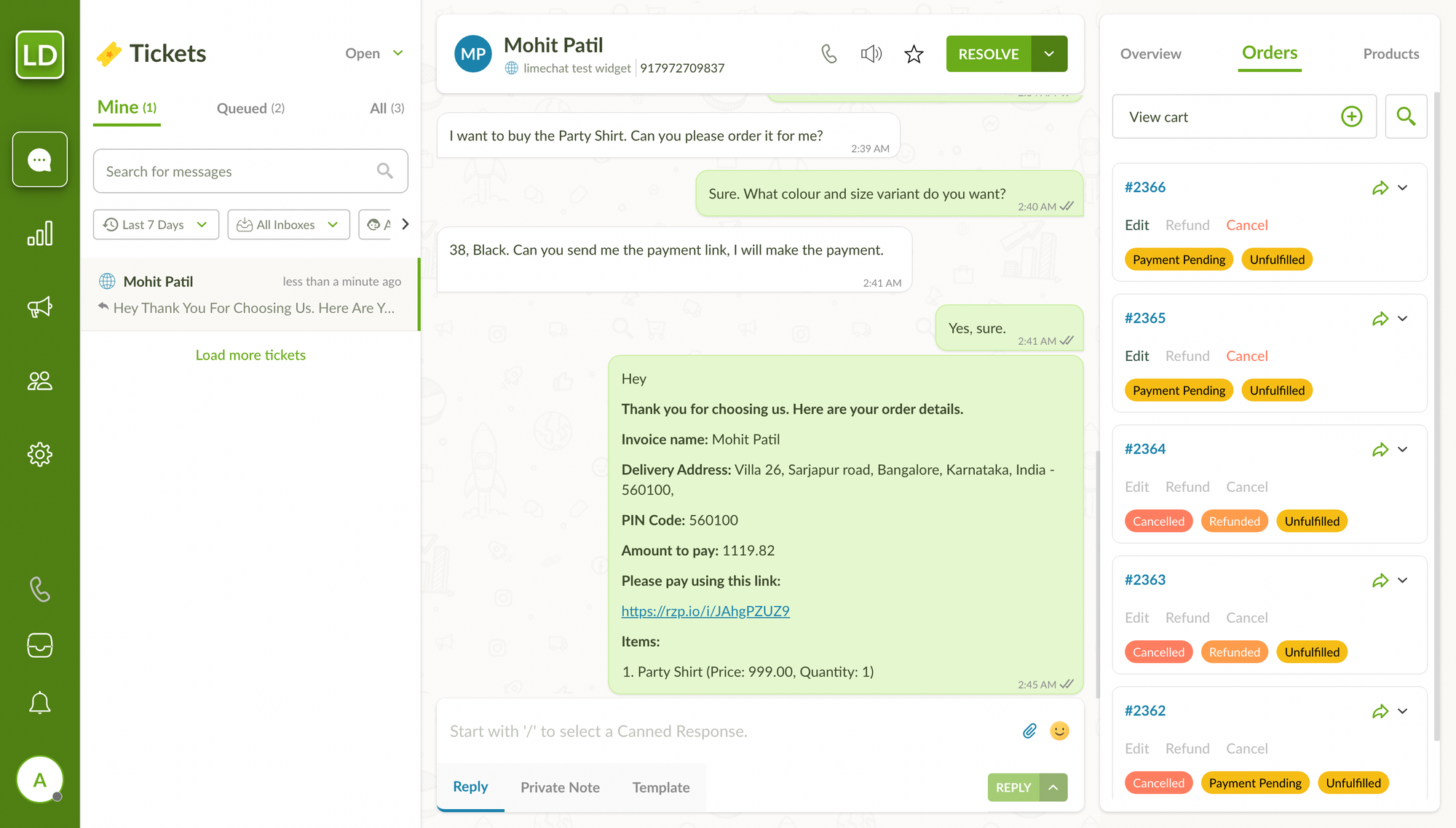
Task: Open the settings gear icon
Action: [x=40, y=454]
